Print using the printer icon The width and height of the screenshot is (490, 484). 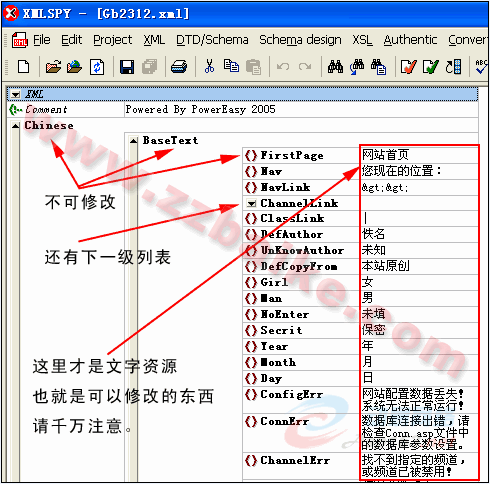click(179, 67)
